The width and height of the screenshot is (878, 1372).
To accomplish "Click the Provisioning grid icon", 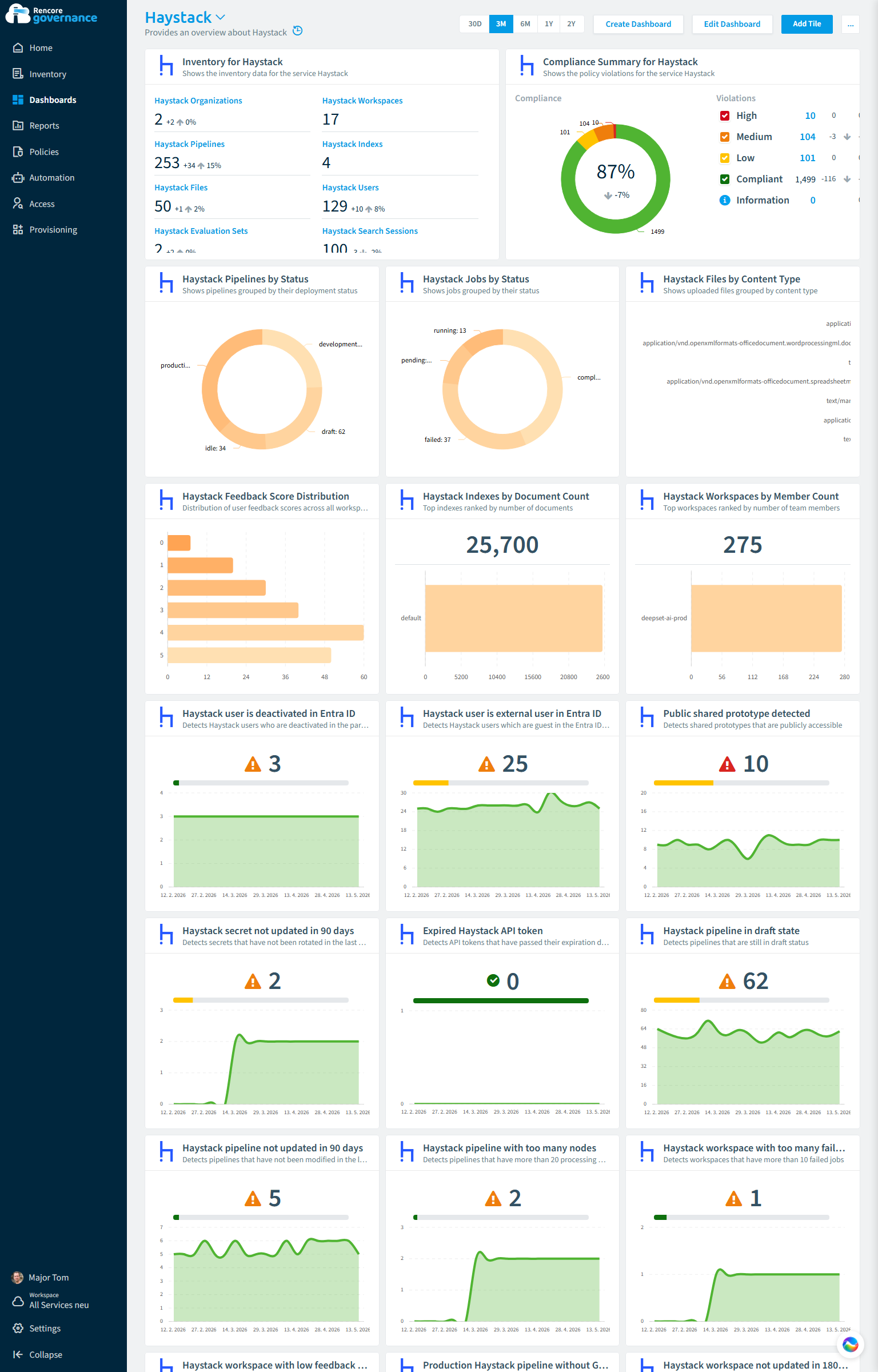I will [x=18, y=230].
